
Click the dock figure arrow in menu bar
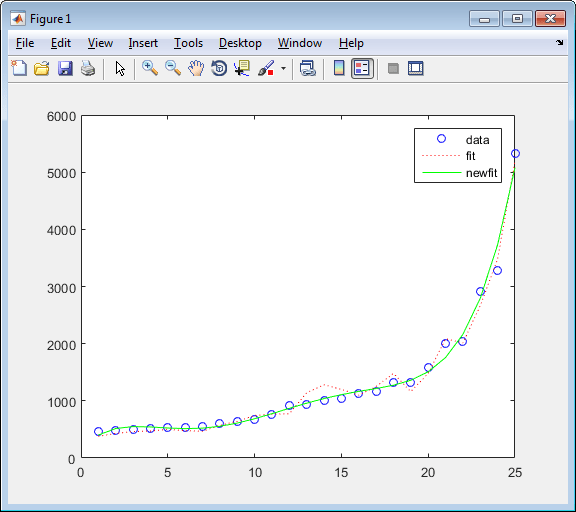[559, 43]
